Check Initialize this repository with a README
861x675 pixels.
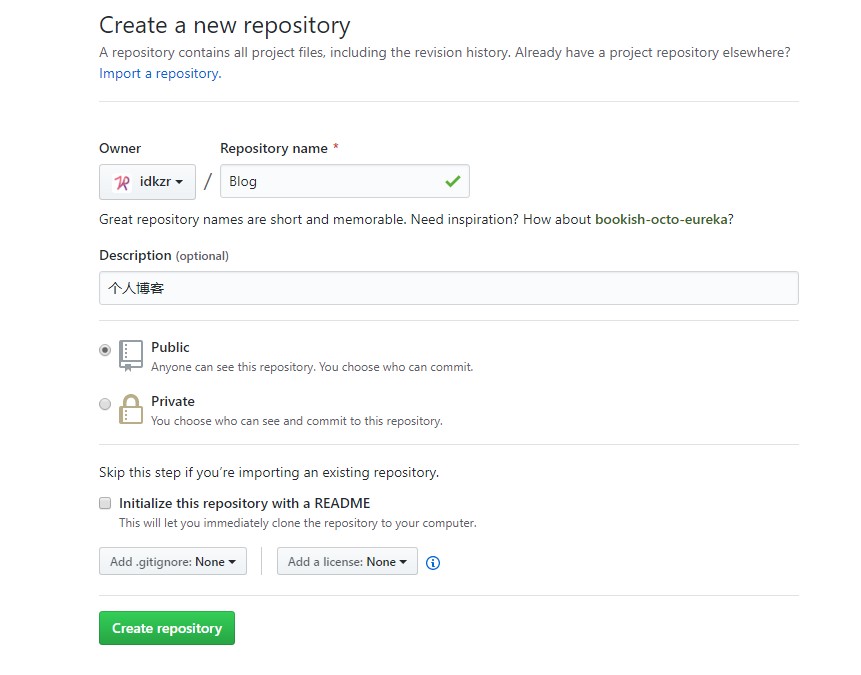pos(104,503)
